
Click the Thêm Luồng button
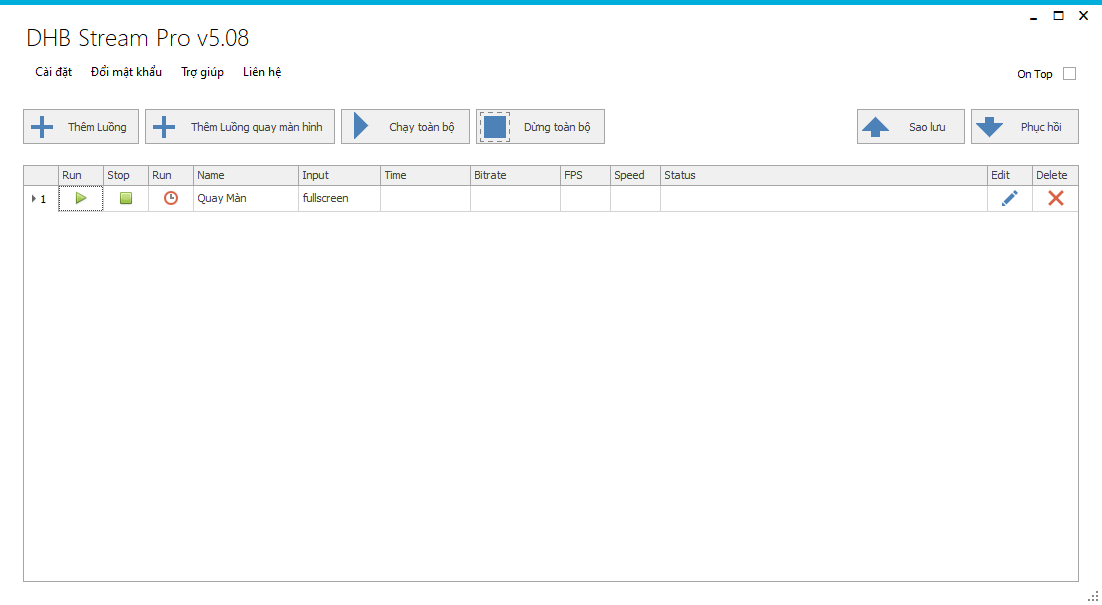tap(81, 126)
